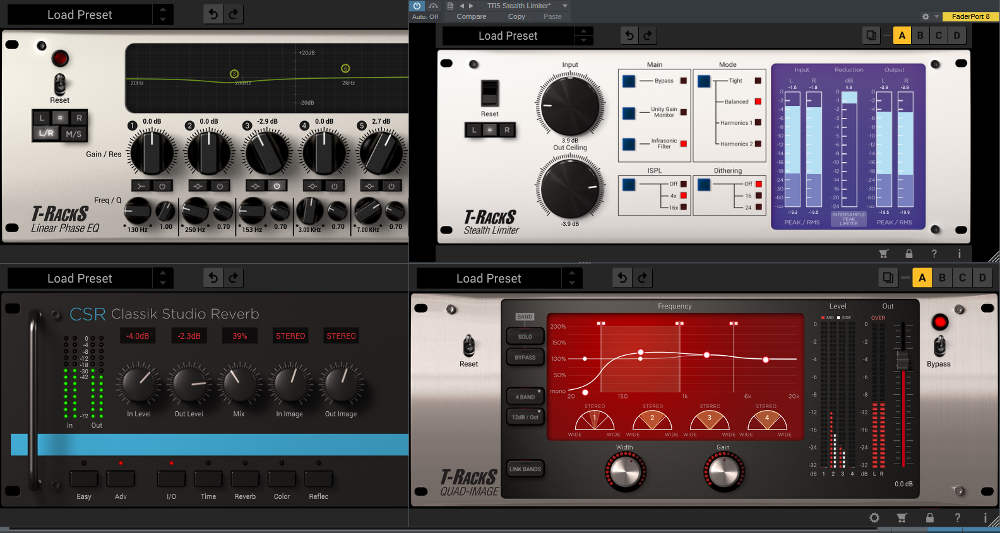The width and height of the screenshot is (1000, 533).
Task: Click lock icon below Quad-Image
Action: 930,518
